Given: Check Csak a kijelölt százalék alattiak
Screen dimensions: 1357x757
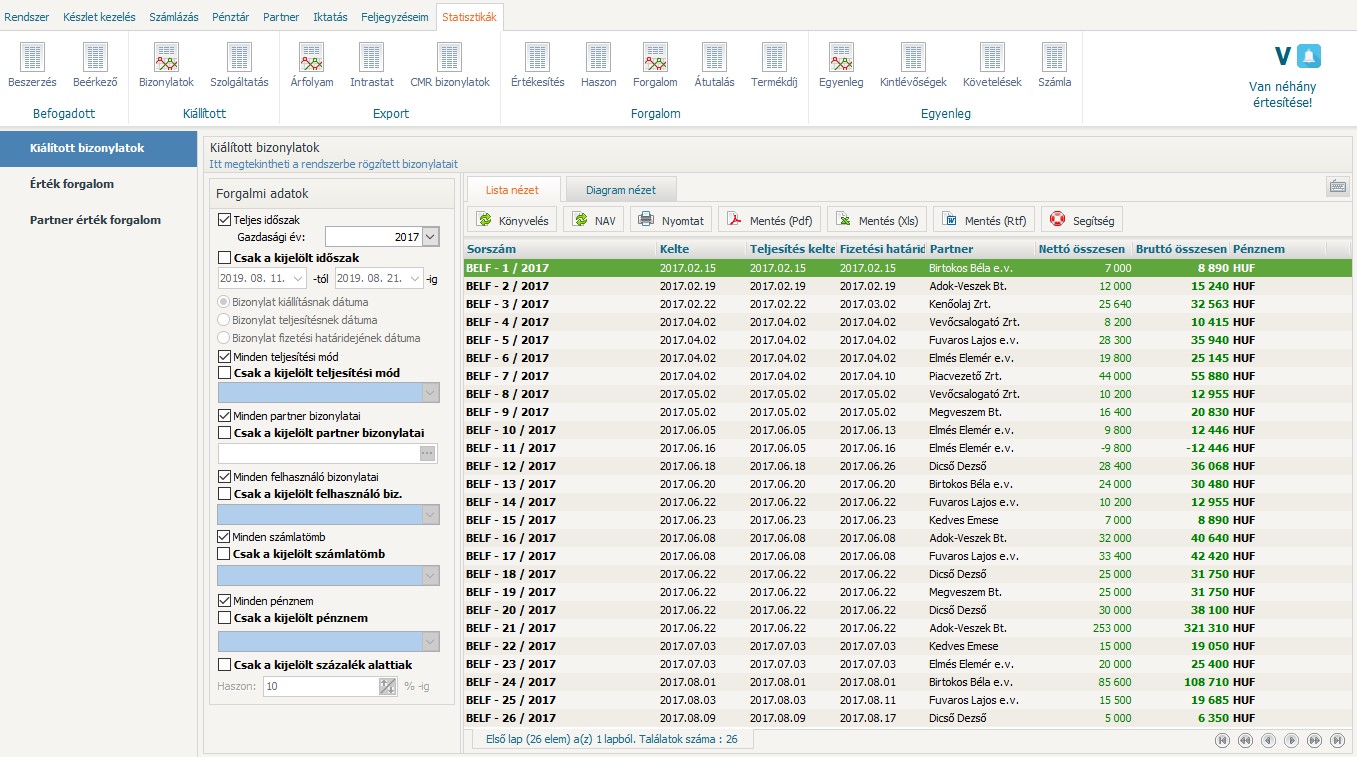Looking at the screenshot, I should coord(224,665).
